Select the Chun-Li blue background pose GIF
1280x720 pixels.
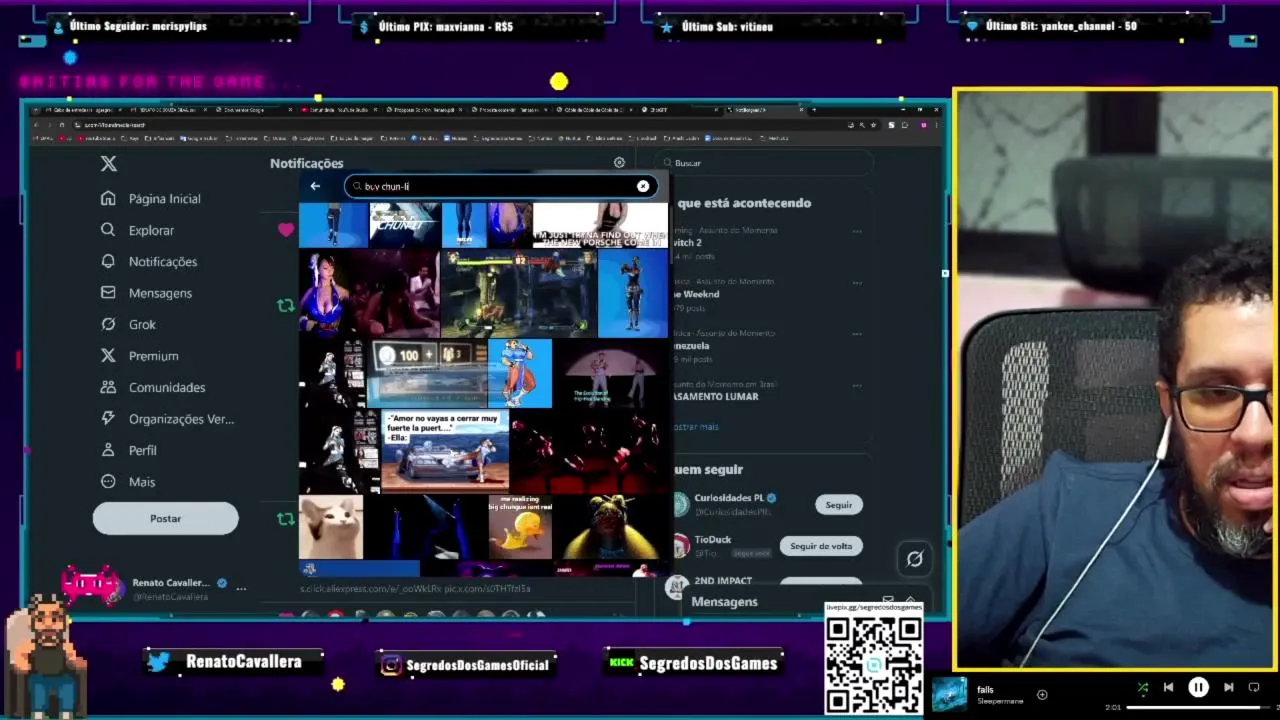point(520,374)
